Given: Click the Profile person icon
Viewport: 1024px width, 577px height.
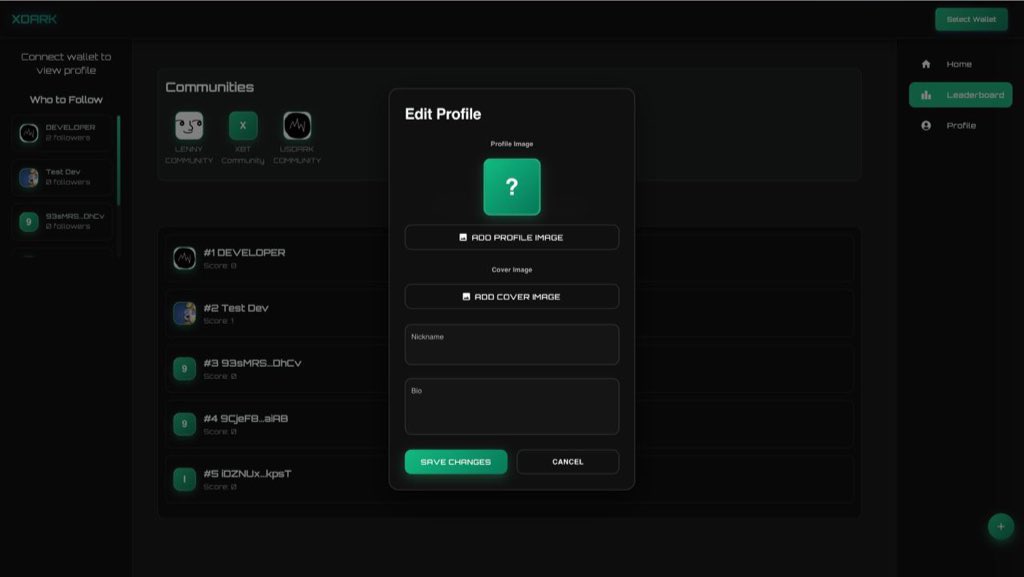Looking at the screenshot, I should (925, 125).
